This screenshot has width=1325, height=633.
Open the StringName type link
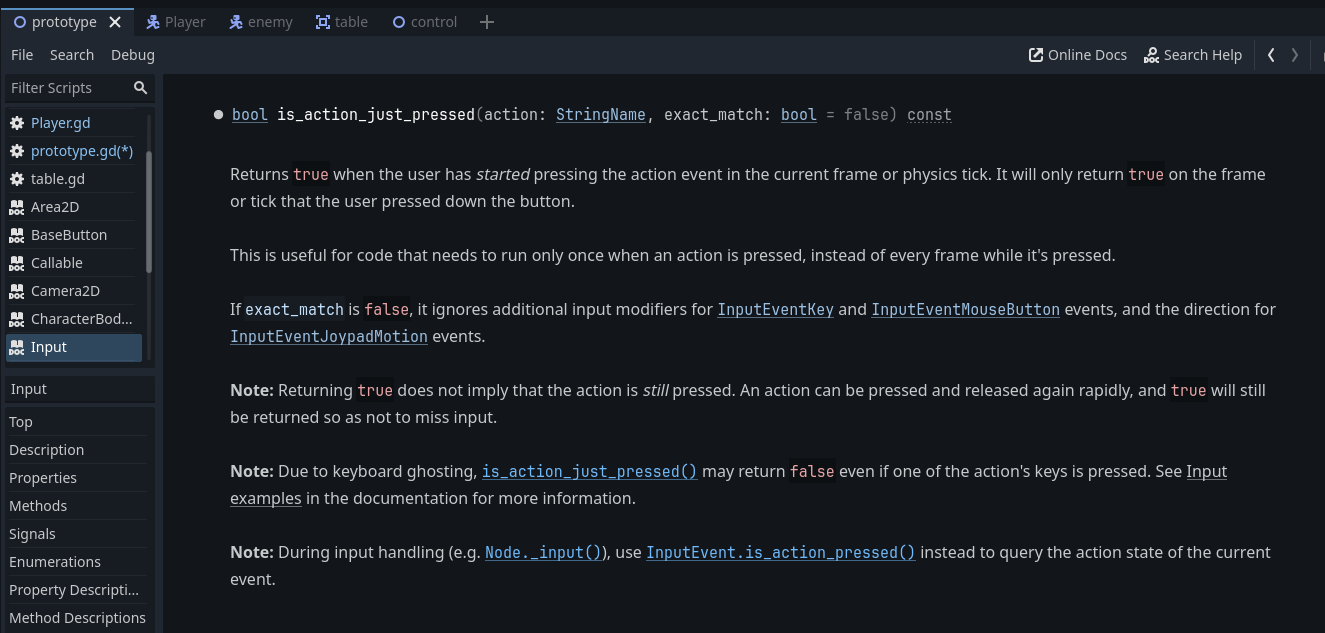coord(601,115)
